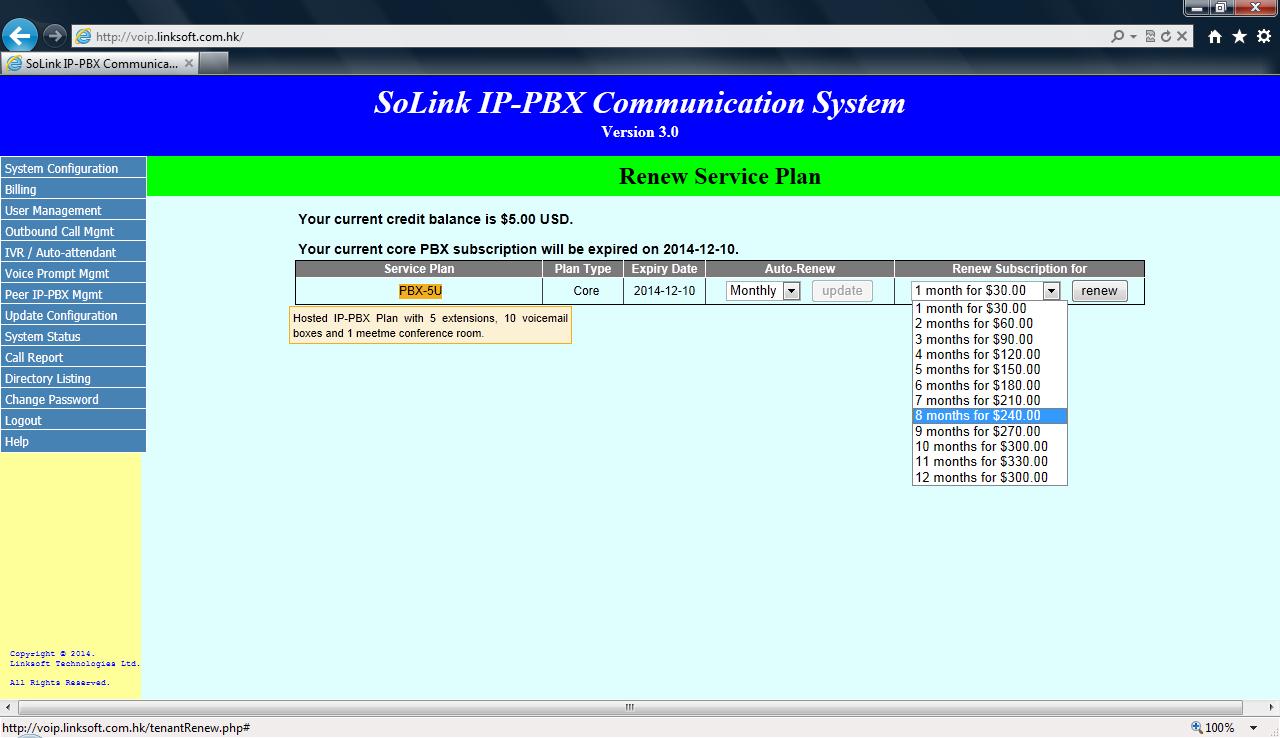The image size is (1280, 738).
Task: Open browser Tools gear icon
Action: (1264, 36)
